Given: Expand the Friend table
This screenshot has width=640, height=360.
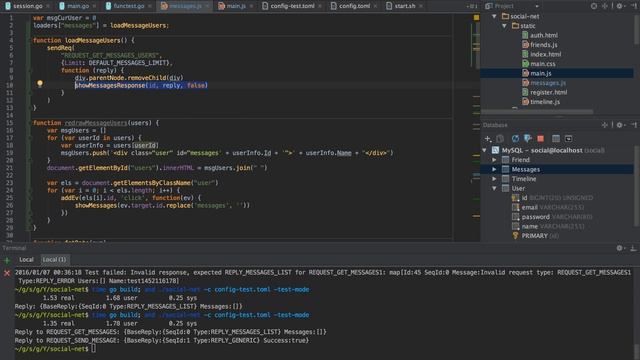Looking at the screenshot, I should [x=494, y=160].
